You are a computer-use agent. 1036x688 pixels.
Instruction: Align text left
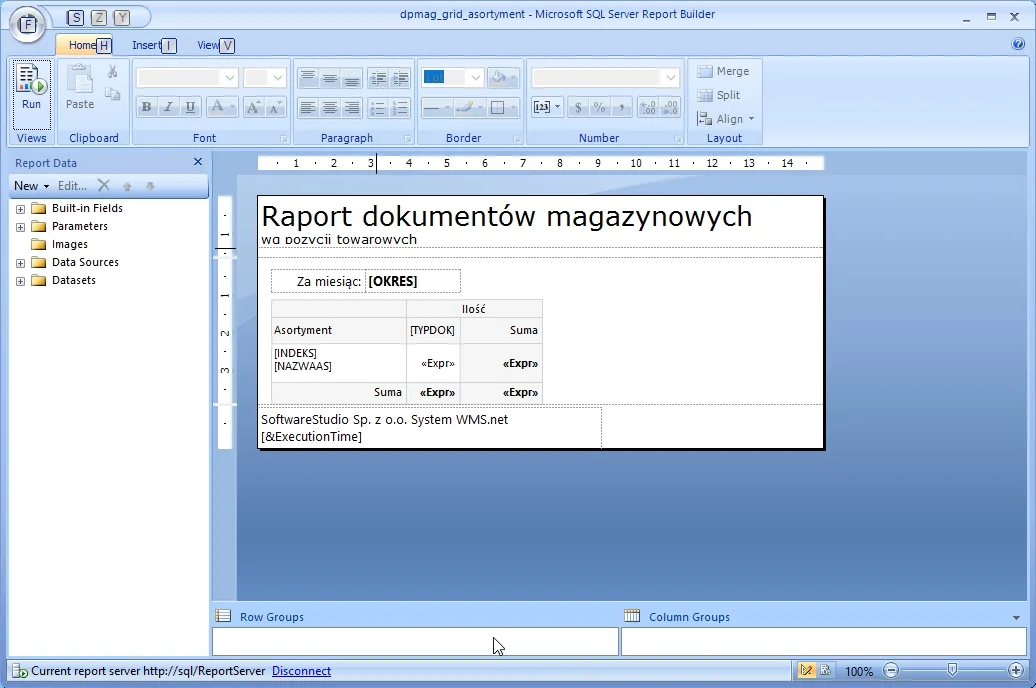coord(307,107)
